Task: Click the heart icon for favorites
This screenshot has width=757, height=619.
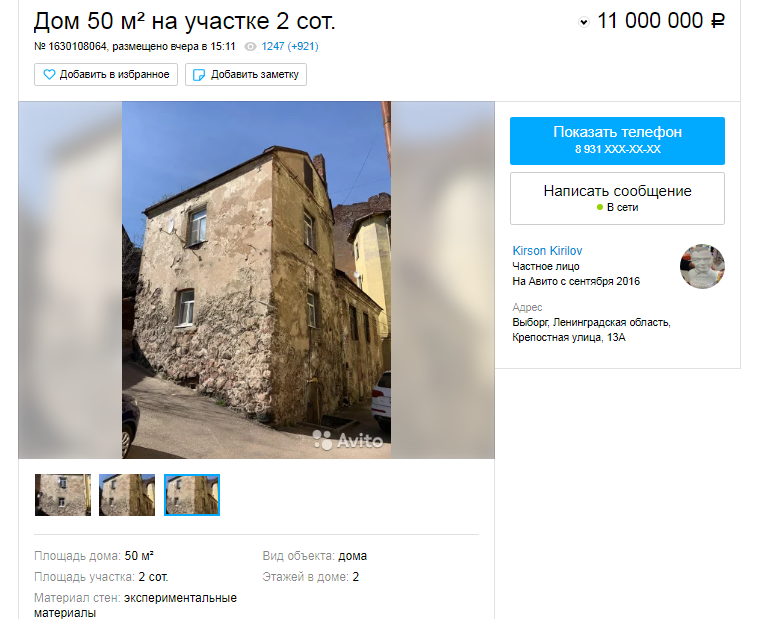Action: tap(49, 74)
